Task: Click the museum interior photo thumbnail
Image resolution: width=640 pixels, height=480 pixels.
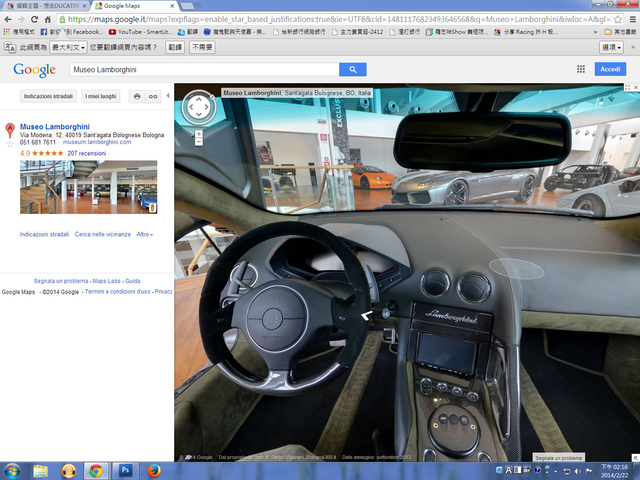Action: (89, 187)
